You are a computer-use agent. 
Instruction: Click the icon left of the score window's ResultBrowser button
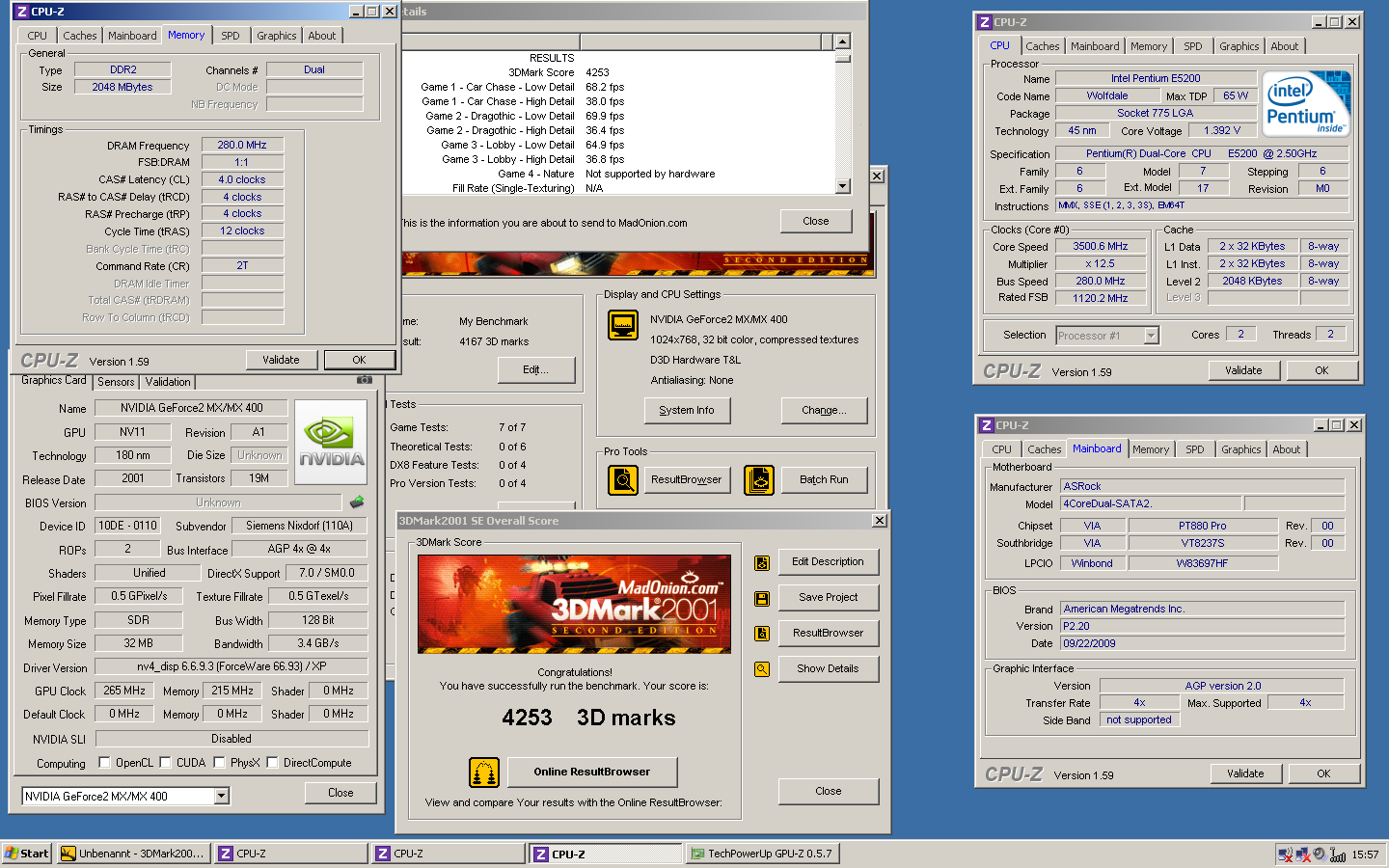(762, 634)
